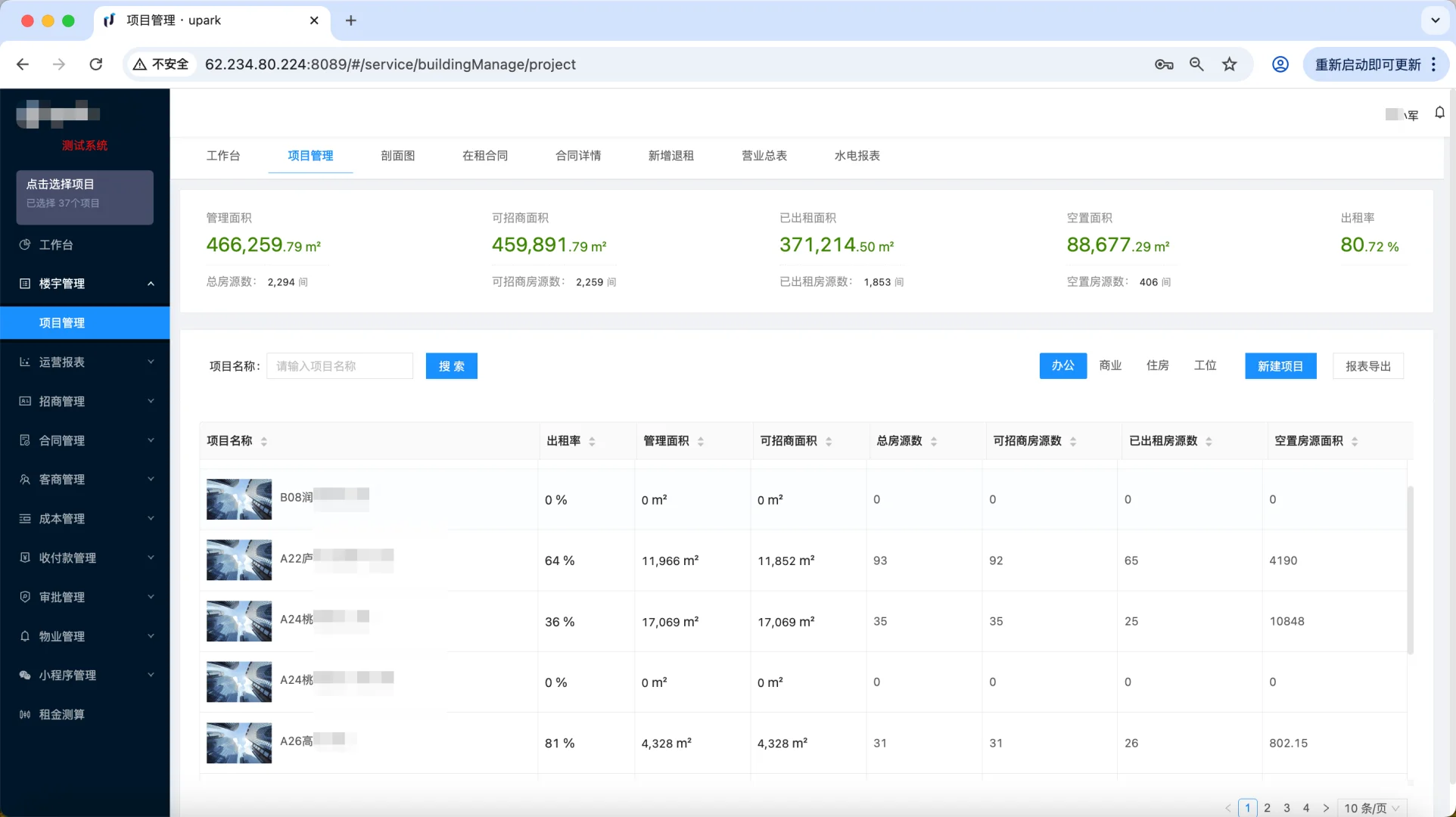Enable the 工位 filter

click(x=1205, y=365)
